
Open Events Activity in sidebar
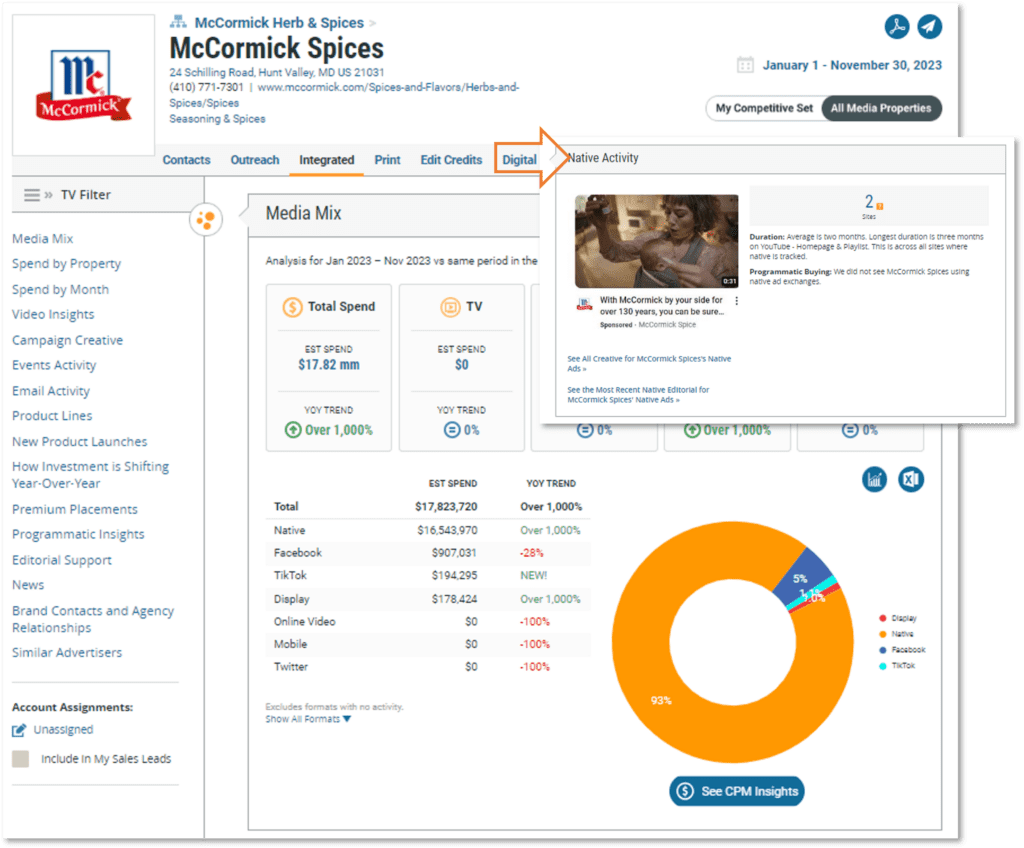(54, 365)
